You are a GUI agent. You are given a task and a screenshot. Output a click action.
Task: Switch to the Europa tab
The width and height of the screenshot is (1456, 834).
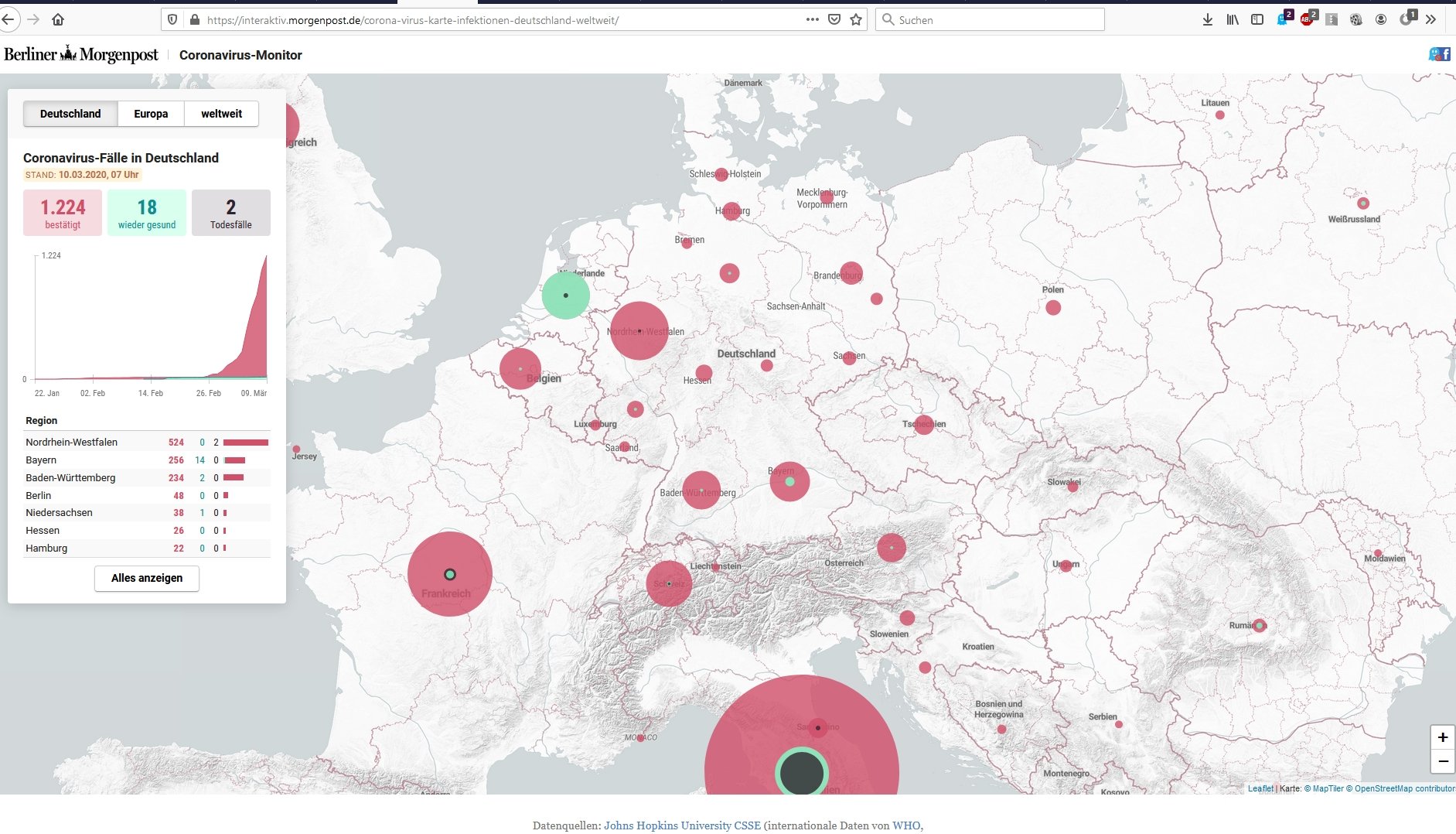(151, 114)
